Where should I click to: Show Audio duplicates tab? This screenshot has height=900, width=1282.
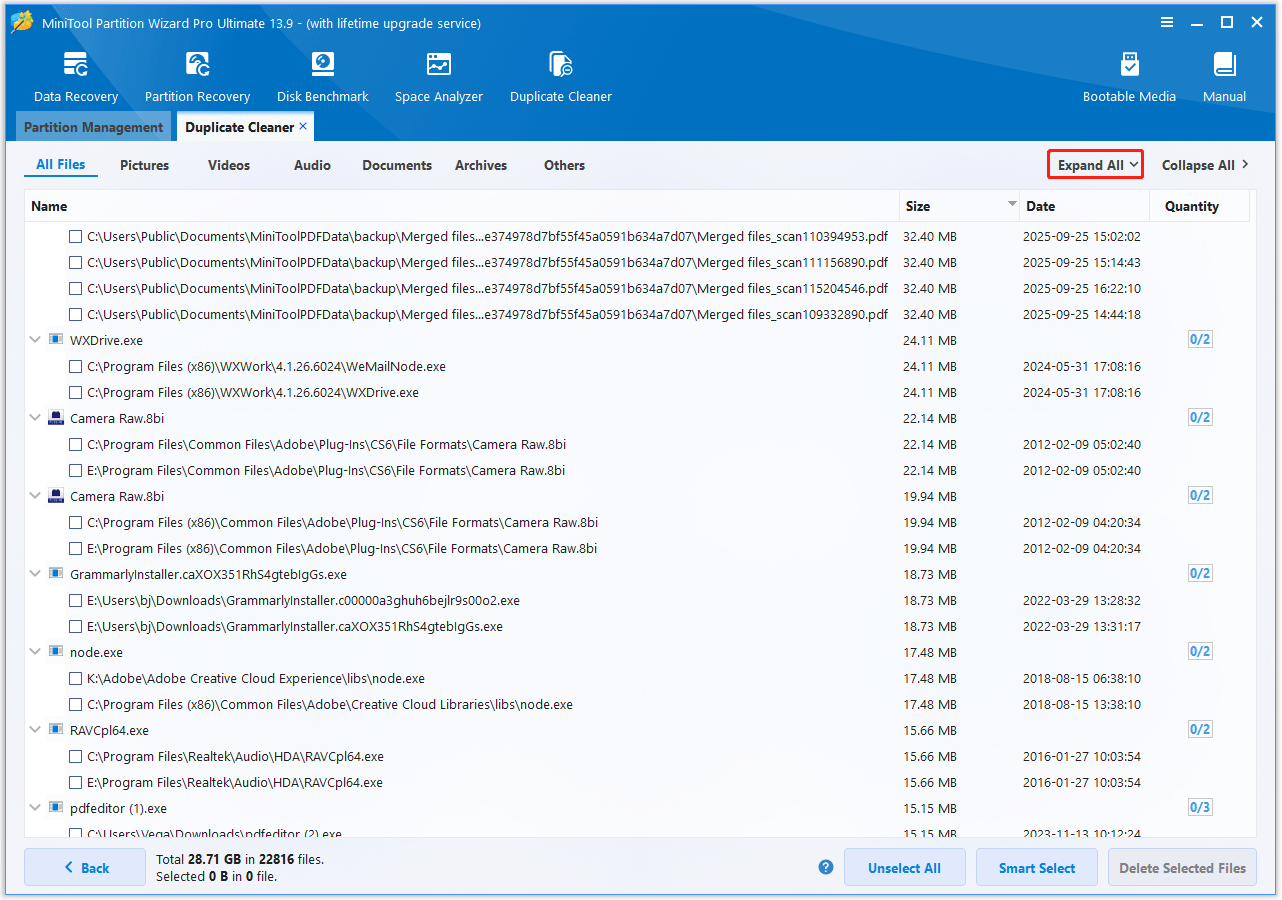pyautogui.click(x=312, y=165)
